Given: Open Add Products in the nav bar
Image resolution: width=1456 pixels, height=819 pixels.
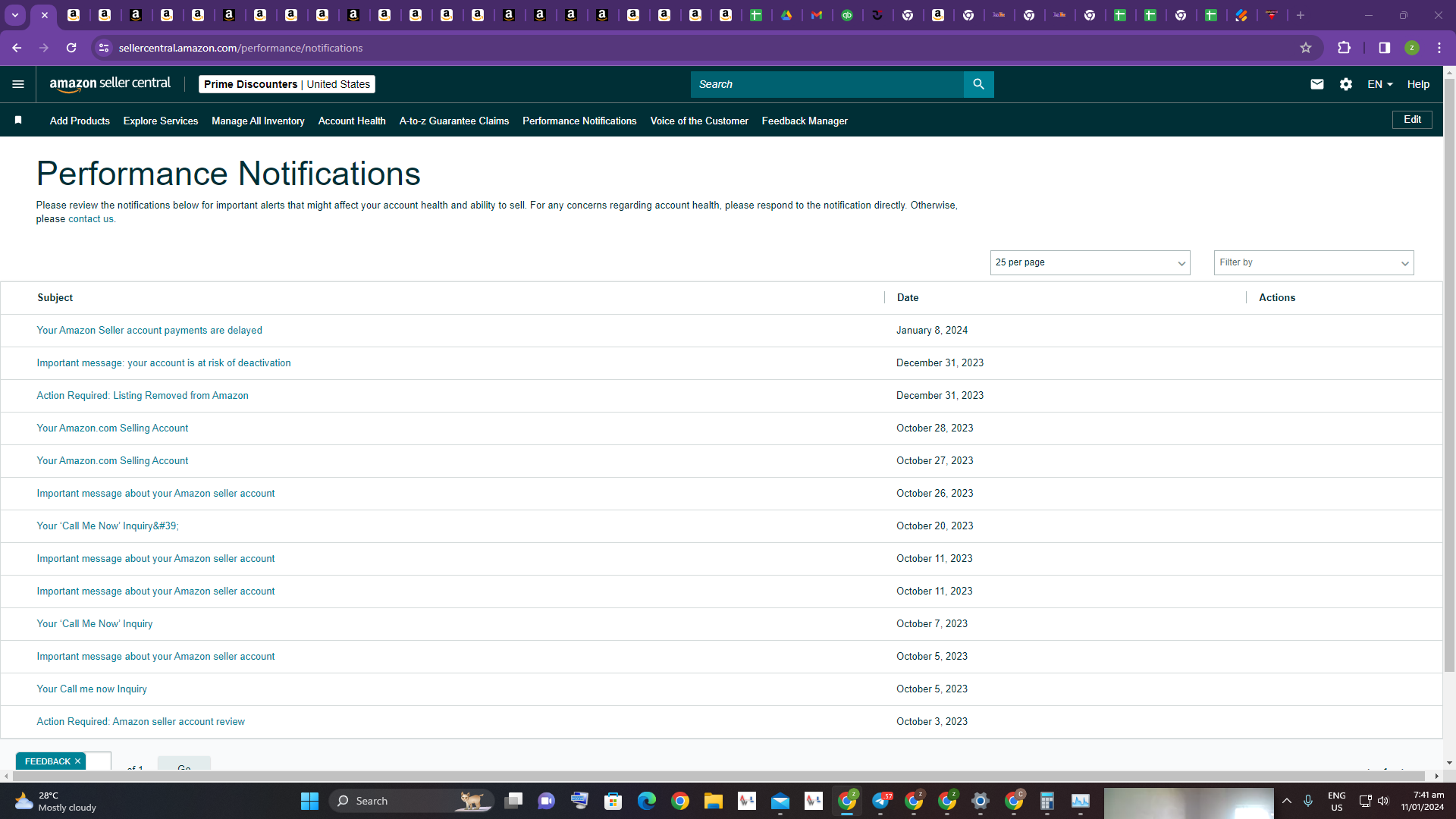Looking at the screenshot, I should tap(80, 121).
